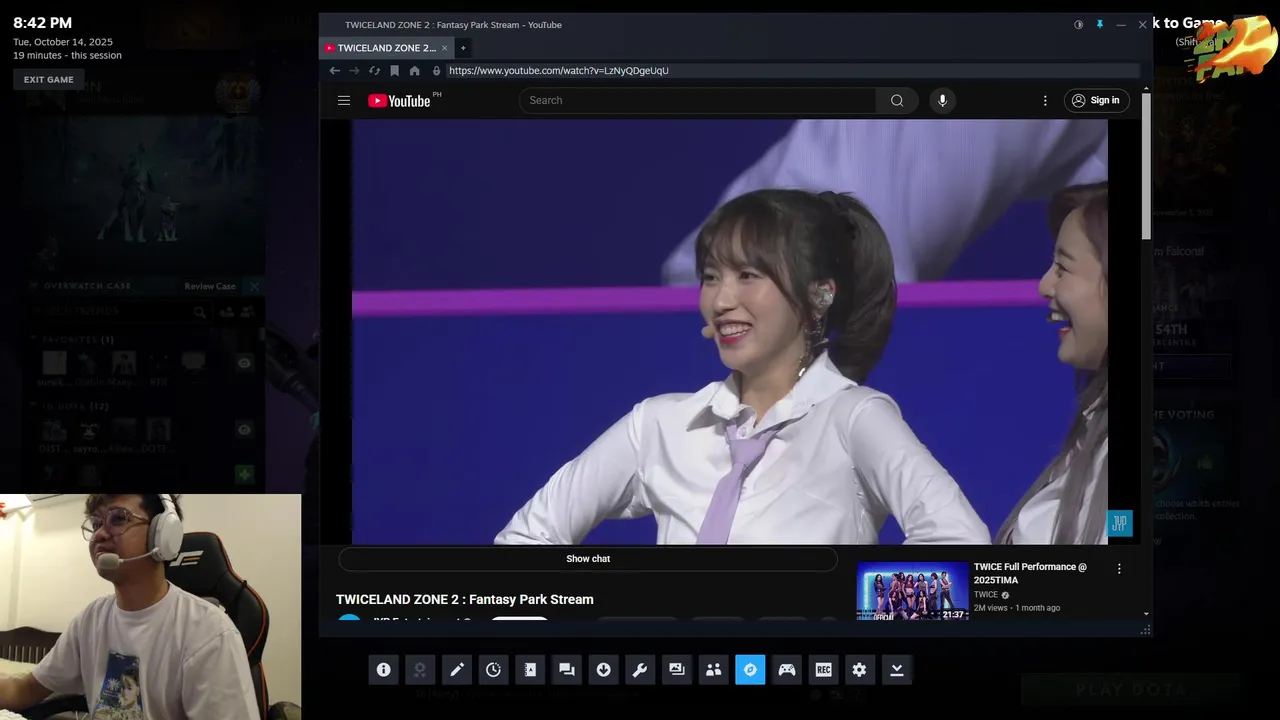The width and height of the screenshot is (1280, 720).
Task: Click the video player to pause playback
Action: (x=729, y=332)
